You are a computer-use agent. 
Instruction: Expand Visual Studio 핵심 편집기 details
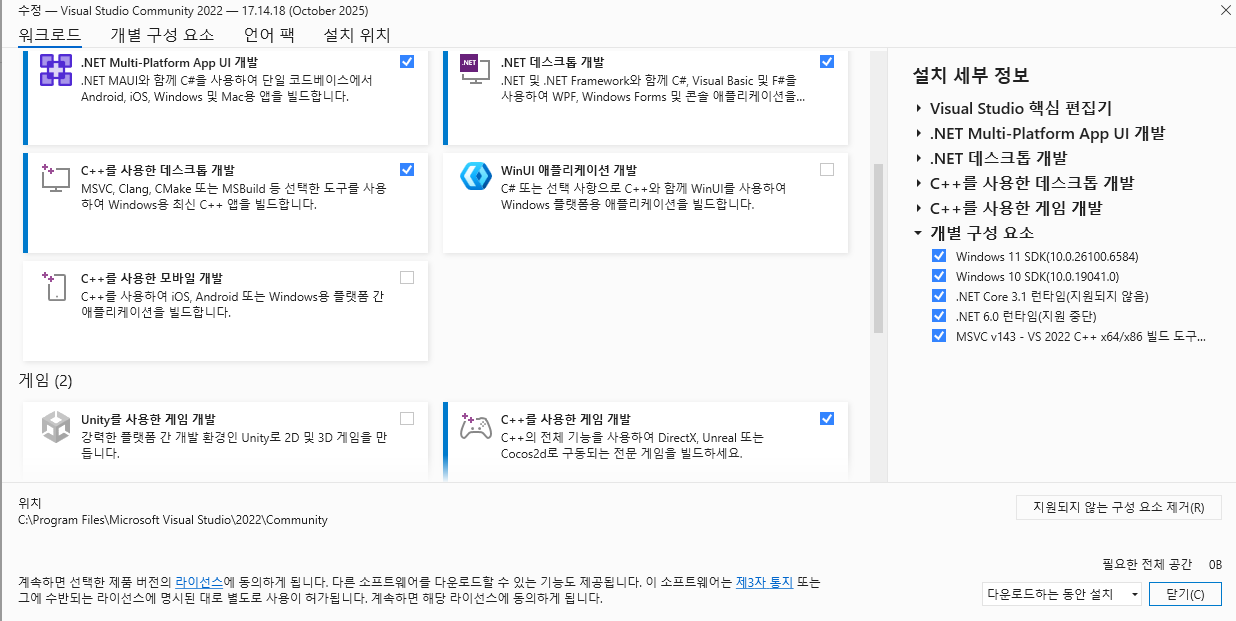tap(918, 108)
